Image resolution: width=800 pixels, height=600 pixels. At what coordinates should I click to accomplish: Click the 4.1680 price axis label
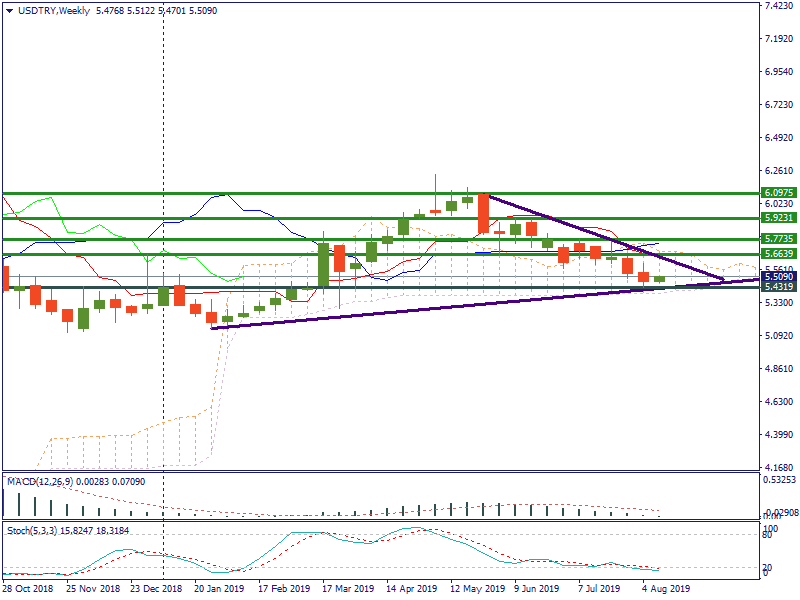click(778, 468)
